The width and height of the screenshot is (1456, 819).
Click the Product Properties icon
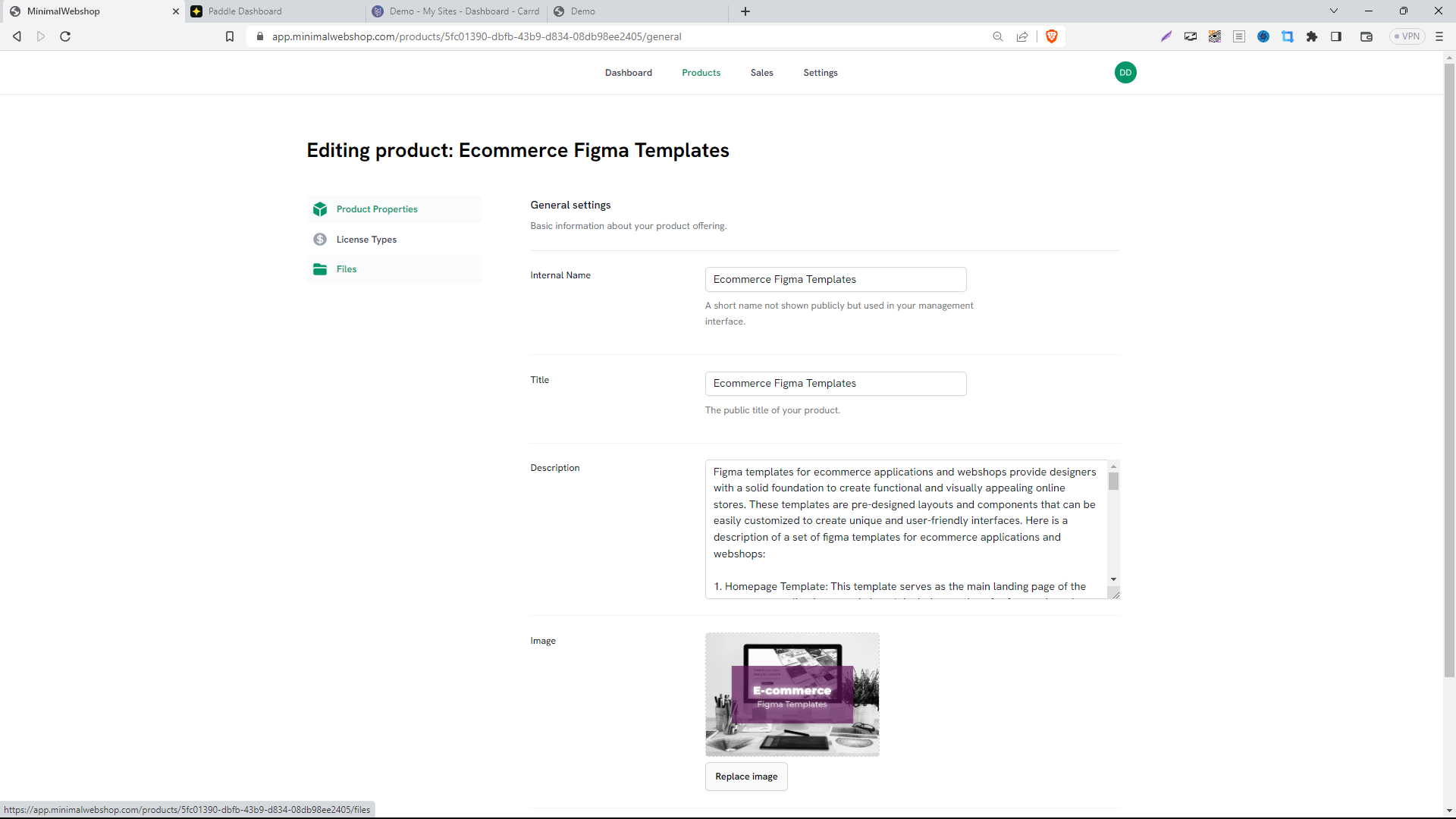tap(320, 208)
